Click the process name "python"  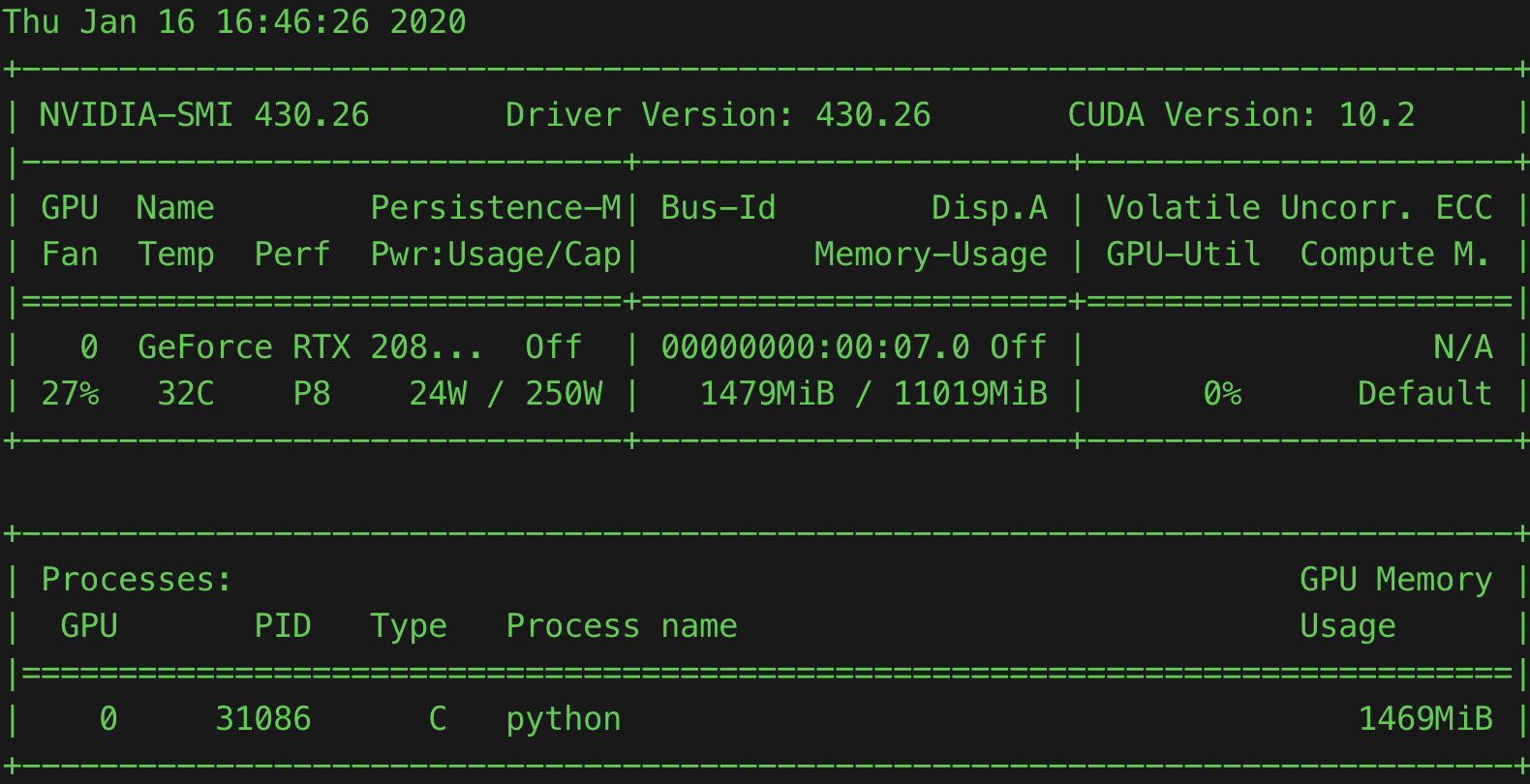564,720
